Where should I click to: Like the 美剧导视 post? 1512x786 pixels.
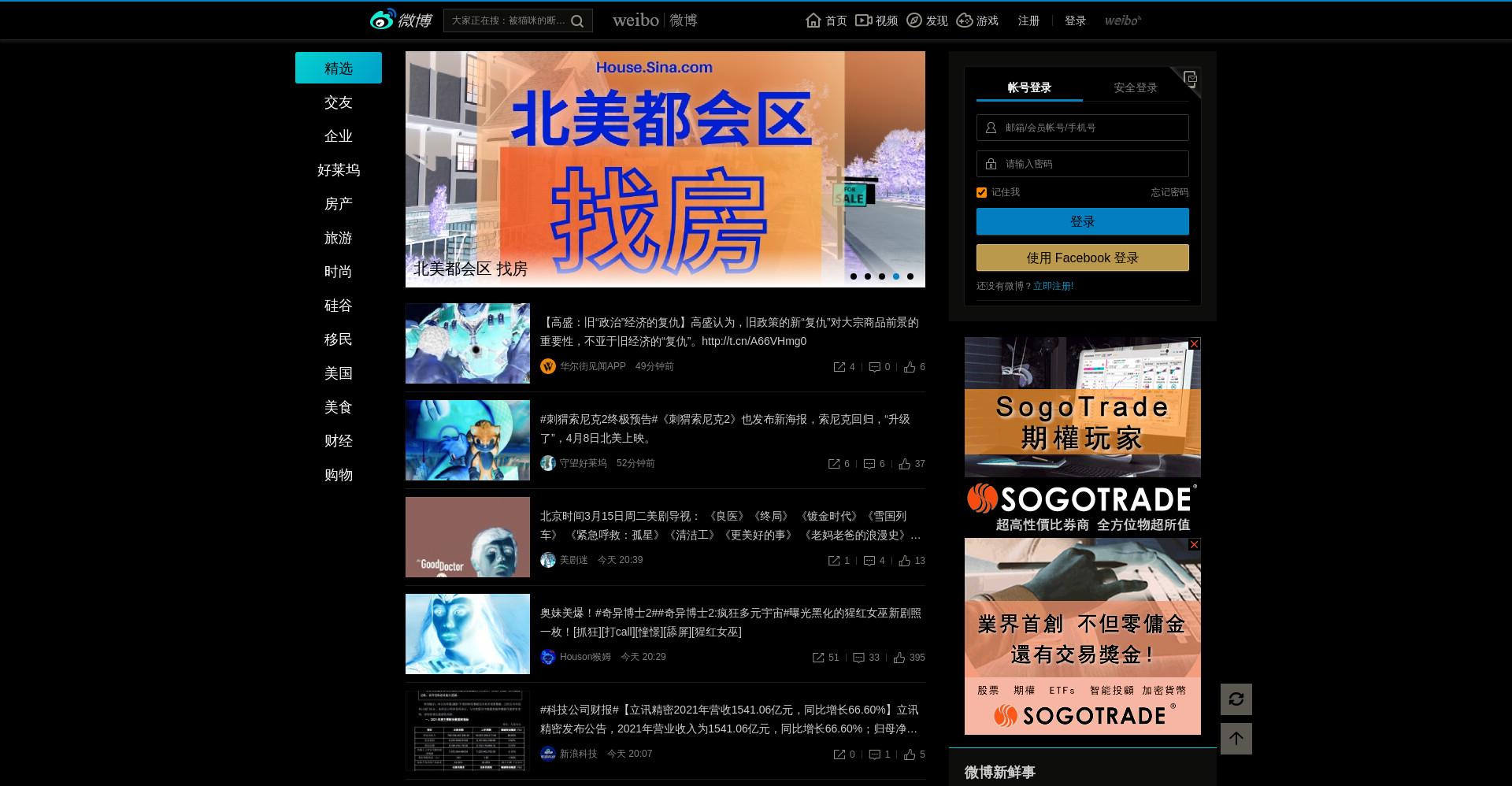(905, 561)
